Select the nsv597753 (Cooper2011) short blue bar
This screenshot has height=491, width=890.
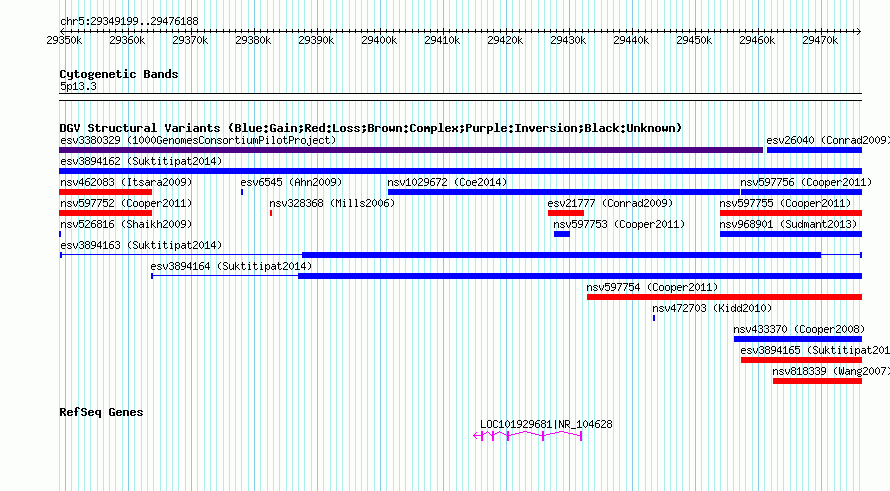click(562, 234)
